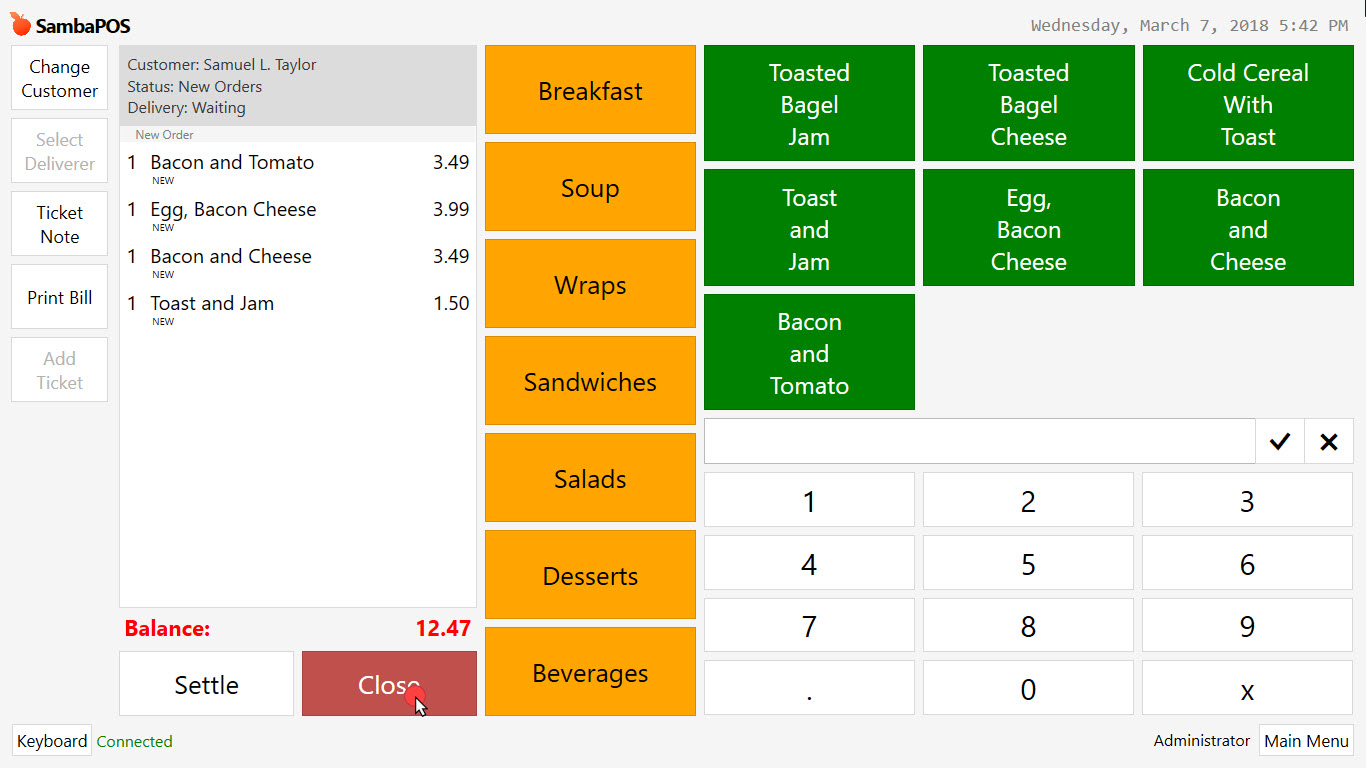Viewport: 1366px width, 768px height.
Task: Go to the Main Menu
Action: 1306,740
